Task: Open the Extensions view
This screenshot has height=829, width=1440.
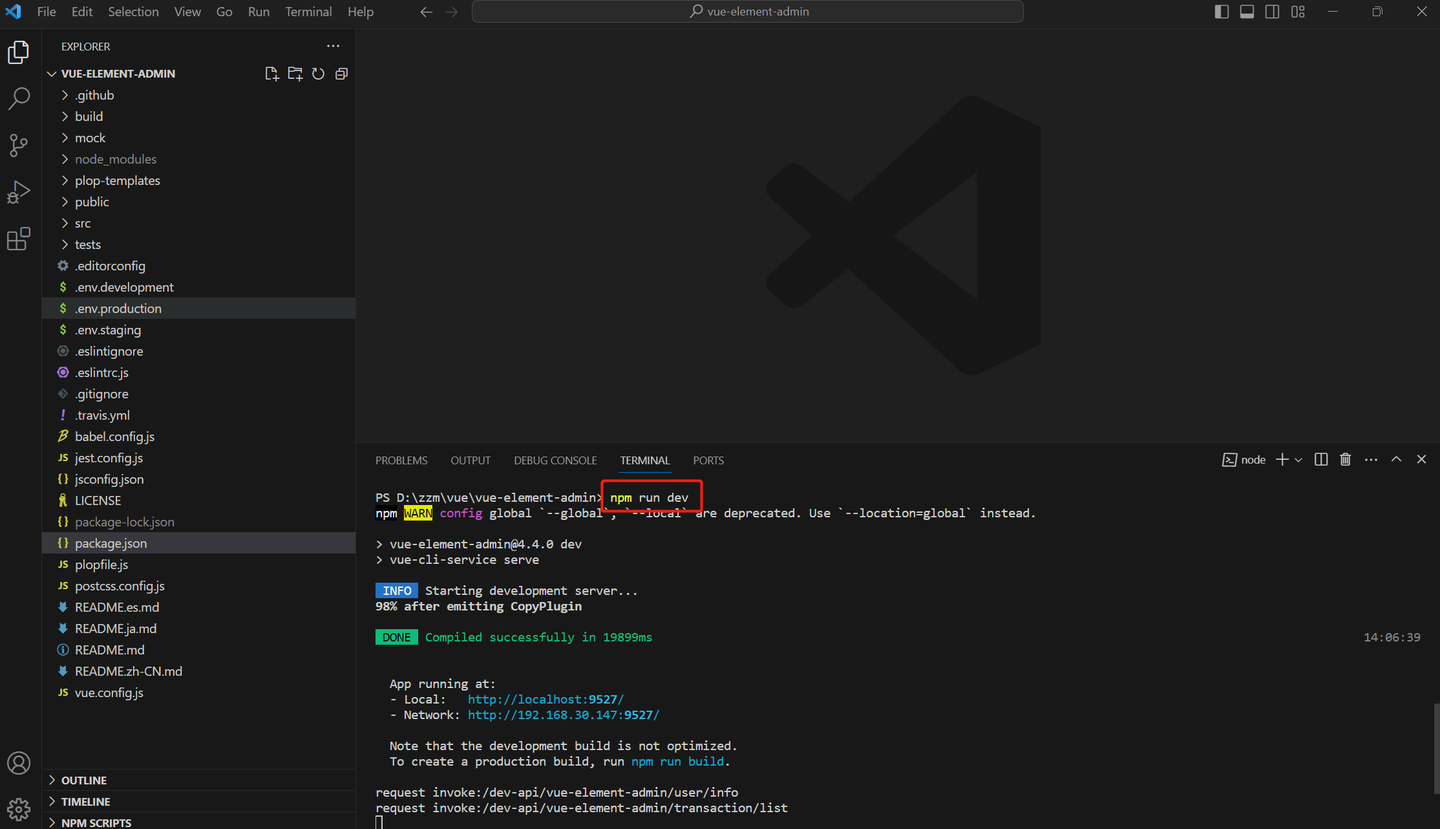Action: point(19,239)
